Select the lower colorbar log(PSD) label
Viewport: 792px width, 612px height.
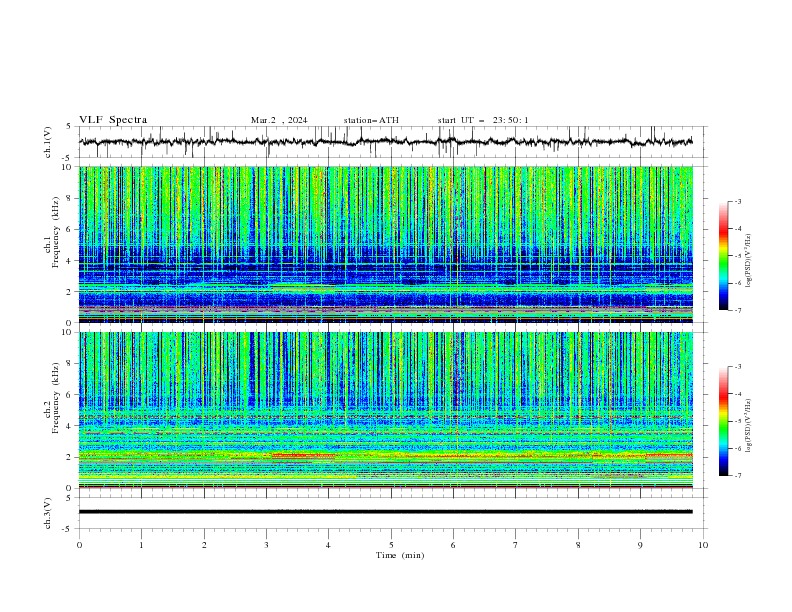coord(748,426)
